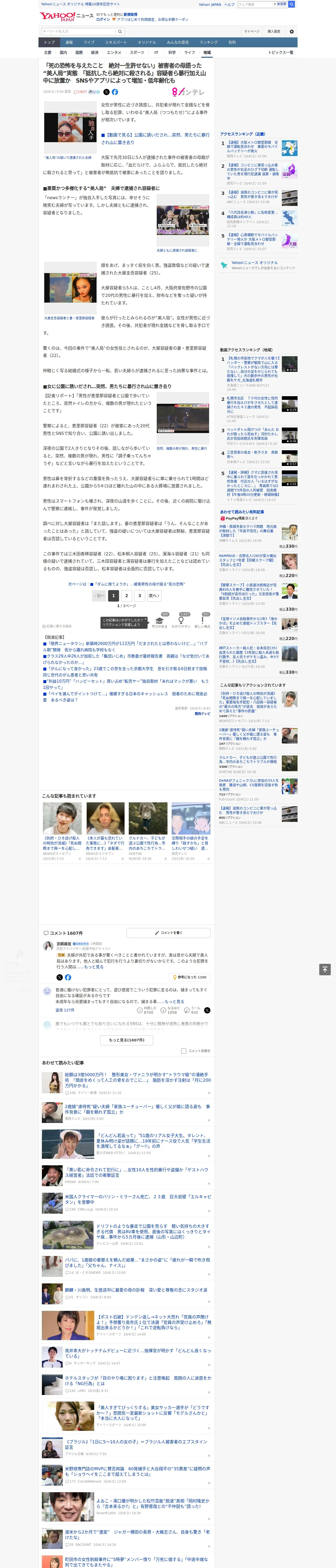
Task: Open 動画で見る video link
Action: 155,139
